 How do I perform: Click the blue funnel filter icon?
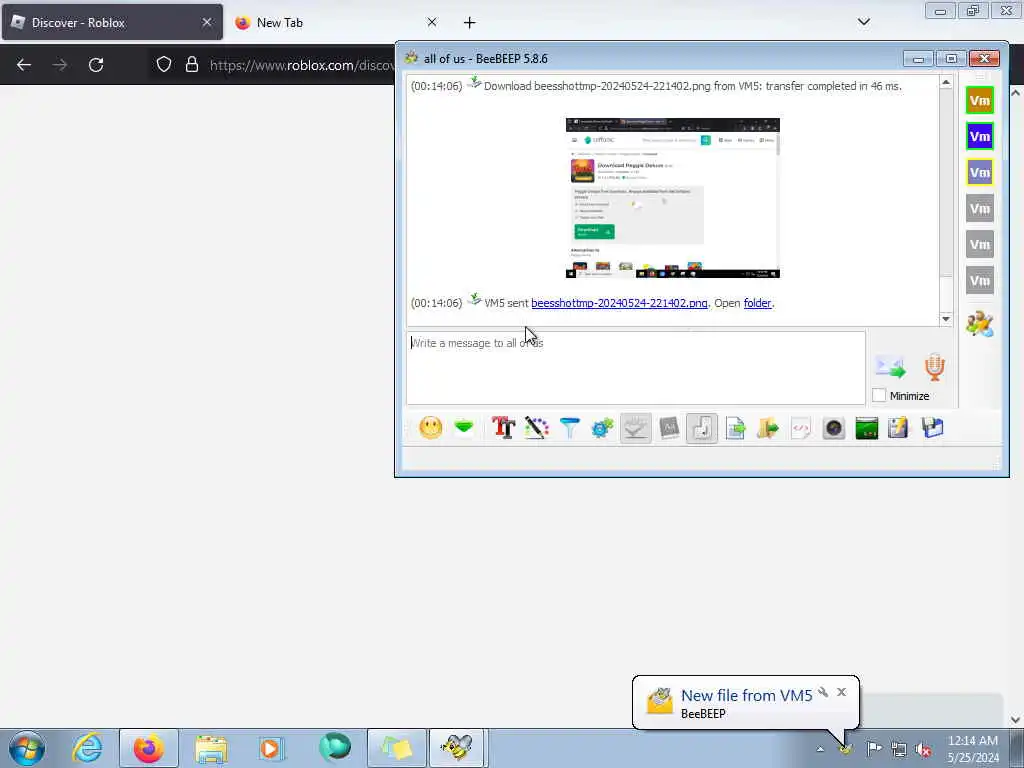click(569, 428)
